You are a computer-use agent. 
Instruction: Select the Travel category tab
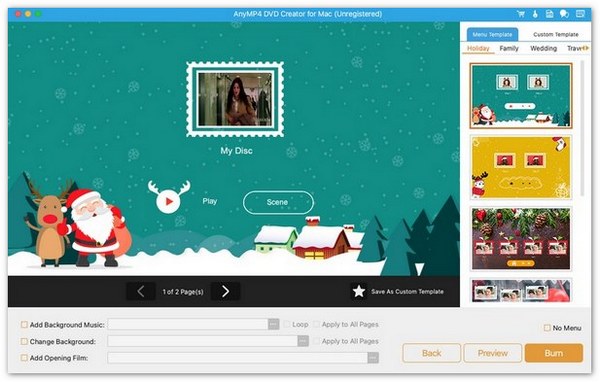pyautogui.click(x=574, y=48)
